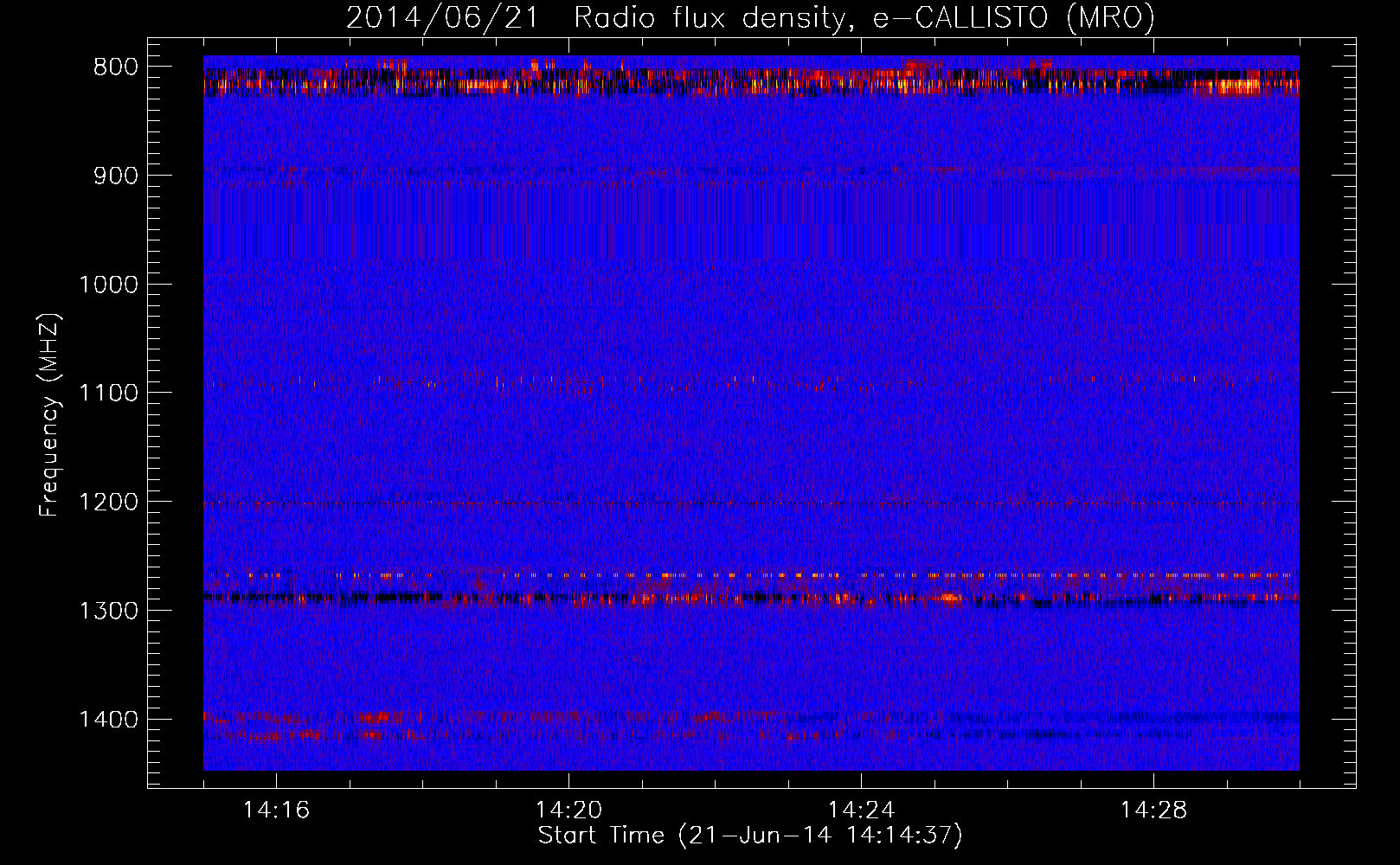Click the 14:16 time tick label
Screen dimensions: 1400x865
click(x=276, y=811)
